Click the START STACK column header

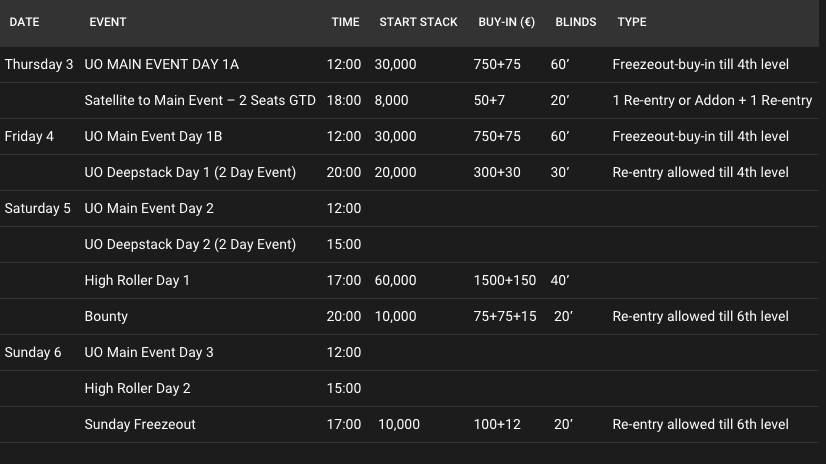(x=418, y=22)
